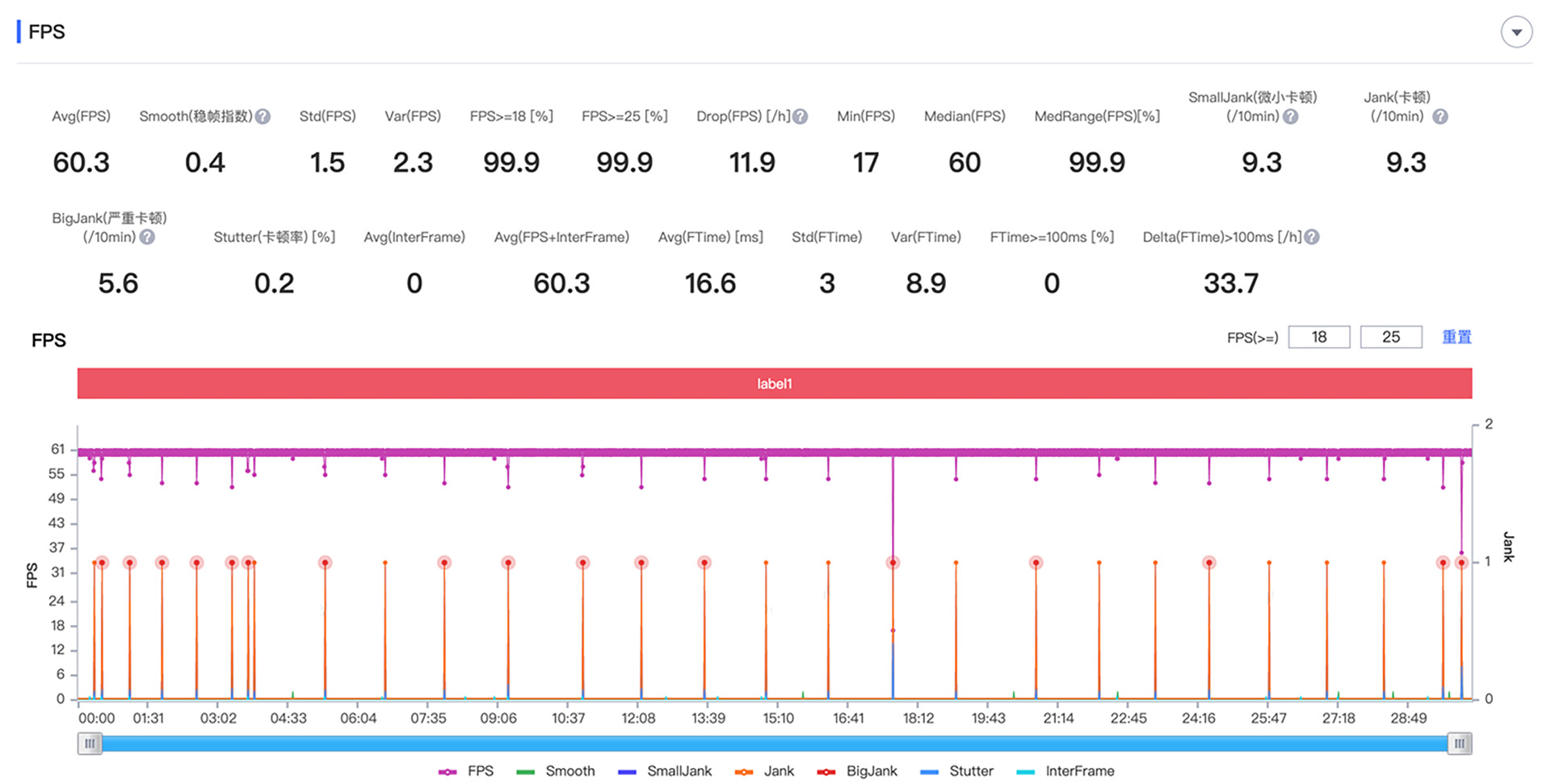Click the 重置 reset link
This screenshot has width=1551, height=784.
(x=1456, y=337)
